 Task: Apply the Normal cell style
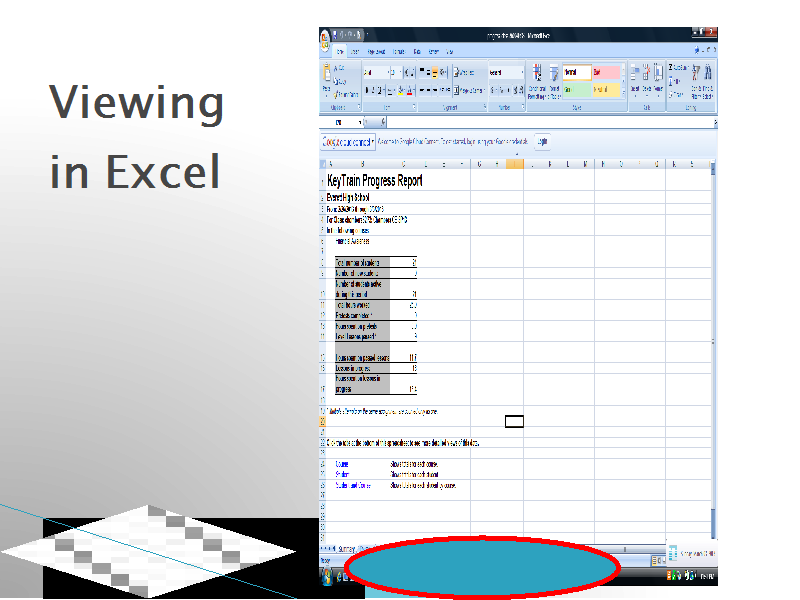(577, 72)
